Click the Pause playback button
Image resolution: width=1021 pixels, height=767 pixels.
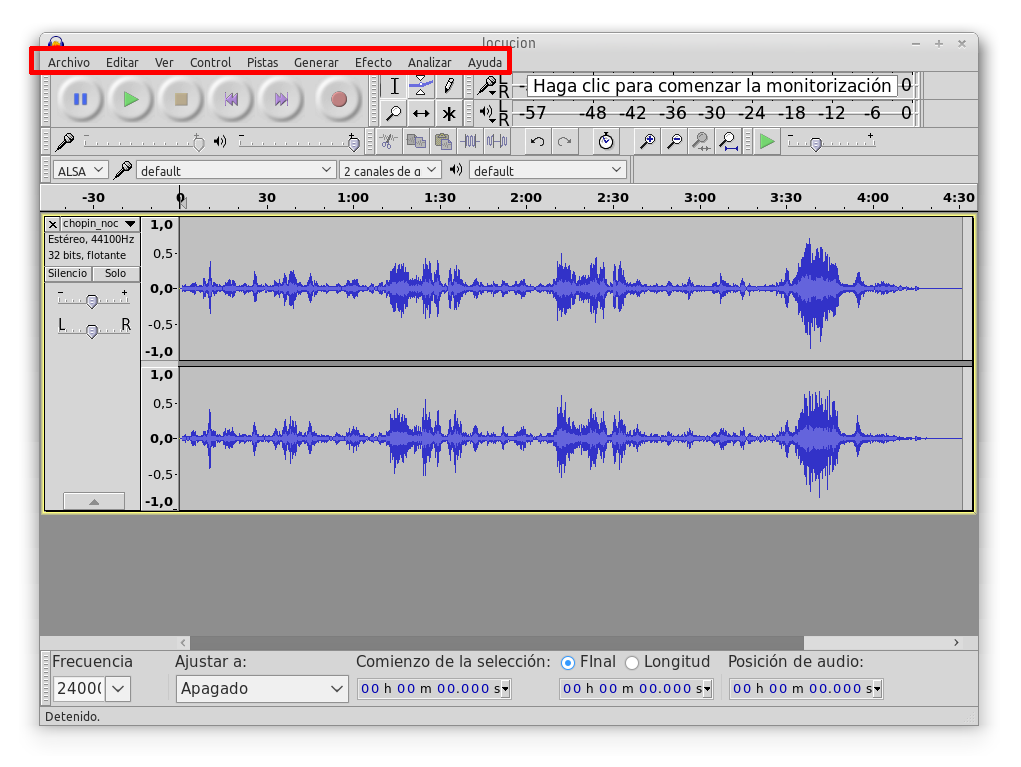coord(80,100)
